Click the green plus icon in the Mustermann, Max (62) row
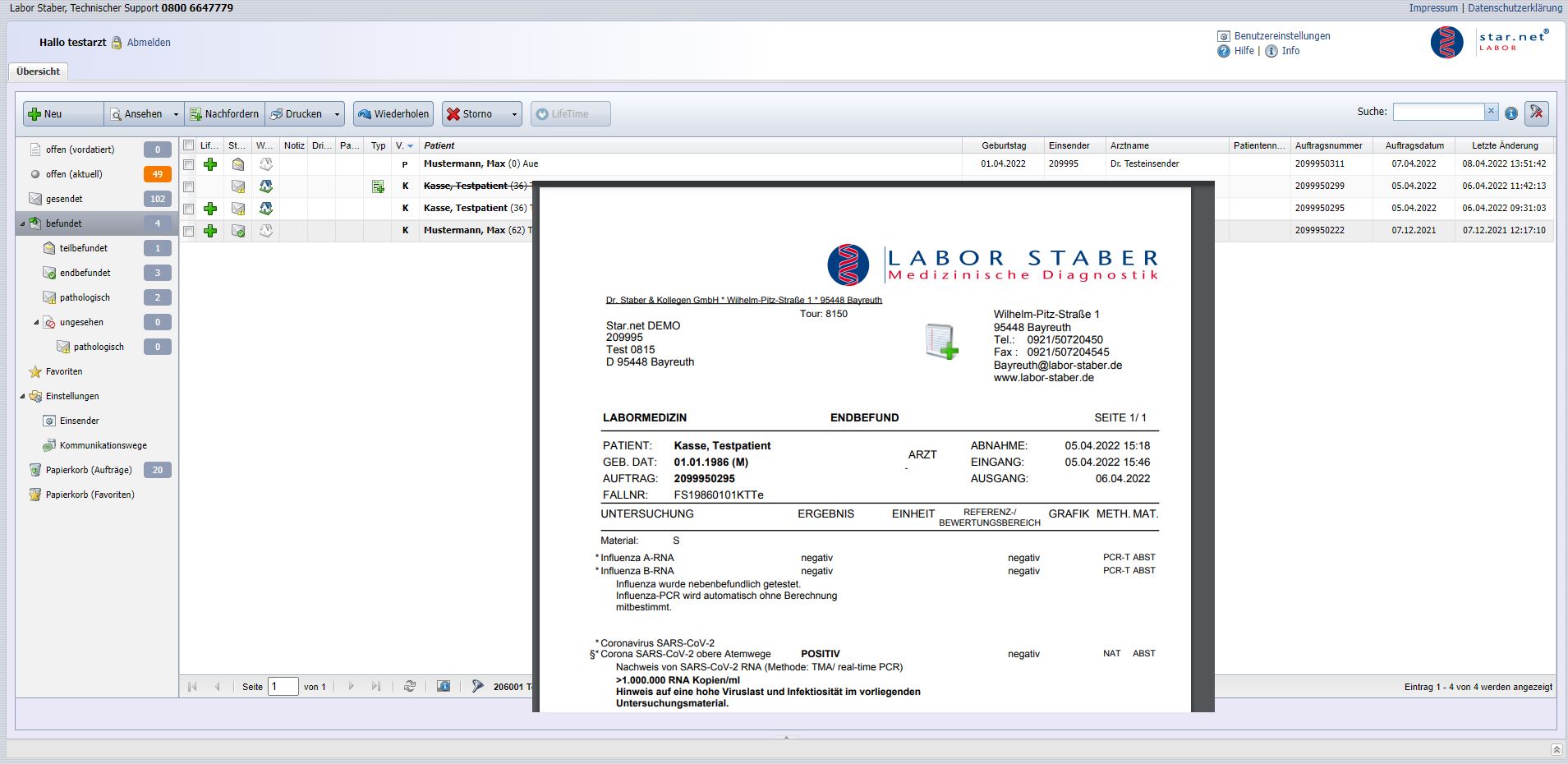1568x764 pixels. coord(210,231)
